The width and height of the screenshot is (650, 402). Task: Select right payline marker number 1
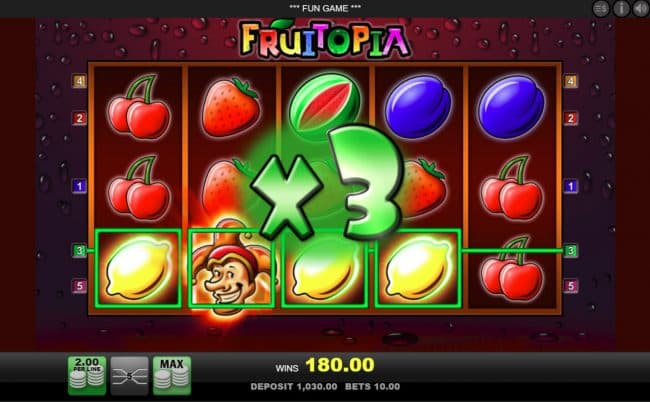(x=571, y=186)
